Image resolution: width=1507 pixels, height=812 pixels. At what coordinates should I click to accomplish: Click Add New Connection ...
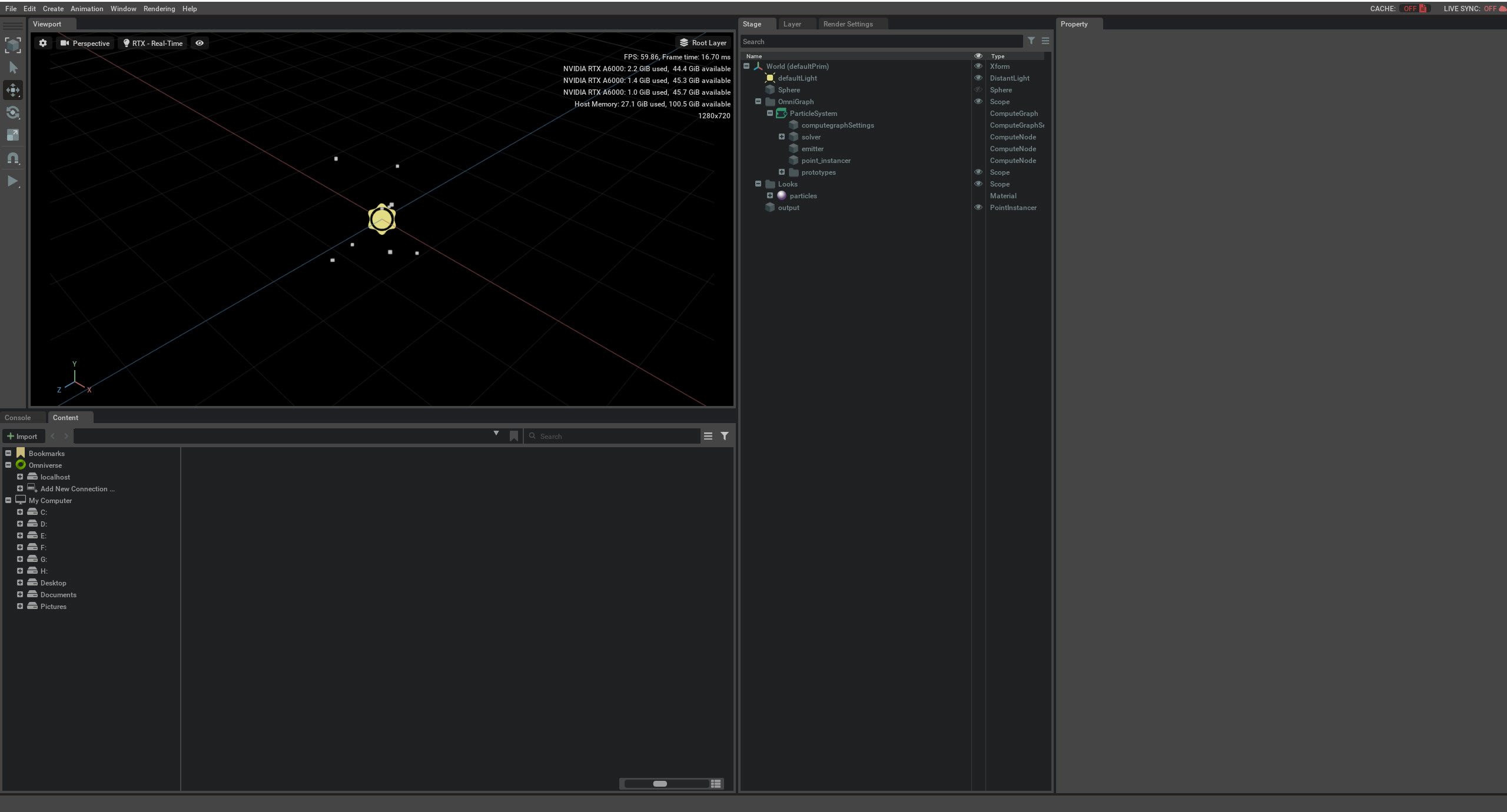(x=77, y=489)
